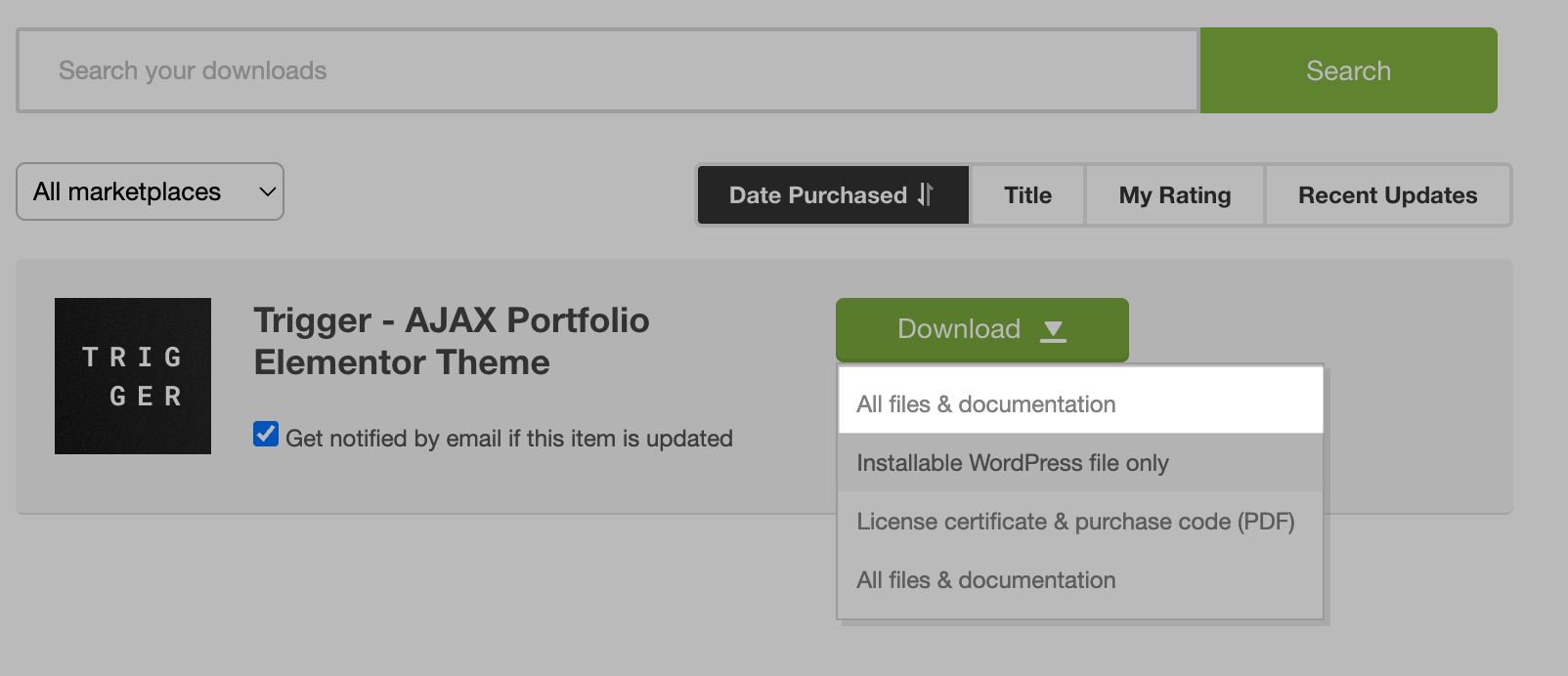Screen dimensions: 1568x676
Task: Toggle the green Download dropdown button
Action: click(x=981, y=330)
